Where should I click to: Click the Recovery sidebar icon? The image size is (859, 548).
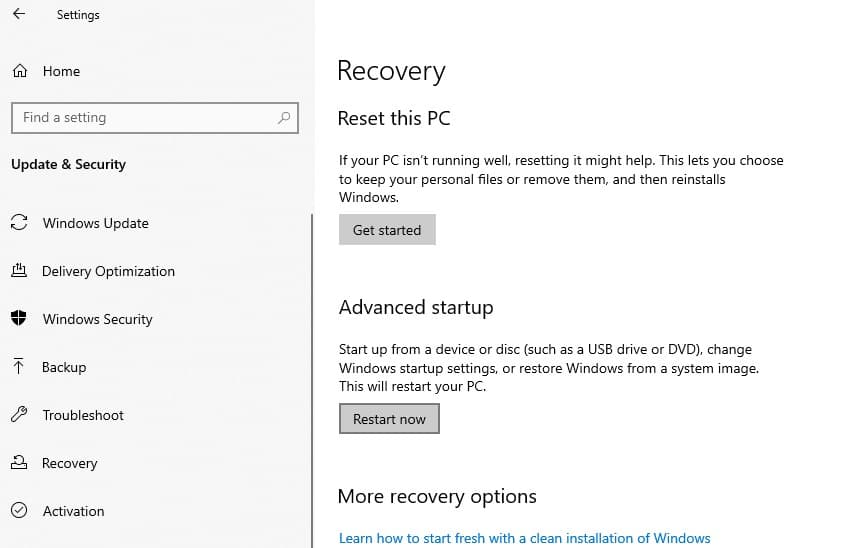tap(19, 463)
